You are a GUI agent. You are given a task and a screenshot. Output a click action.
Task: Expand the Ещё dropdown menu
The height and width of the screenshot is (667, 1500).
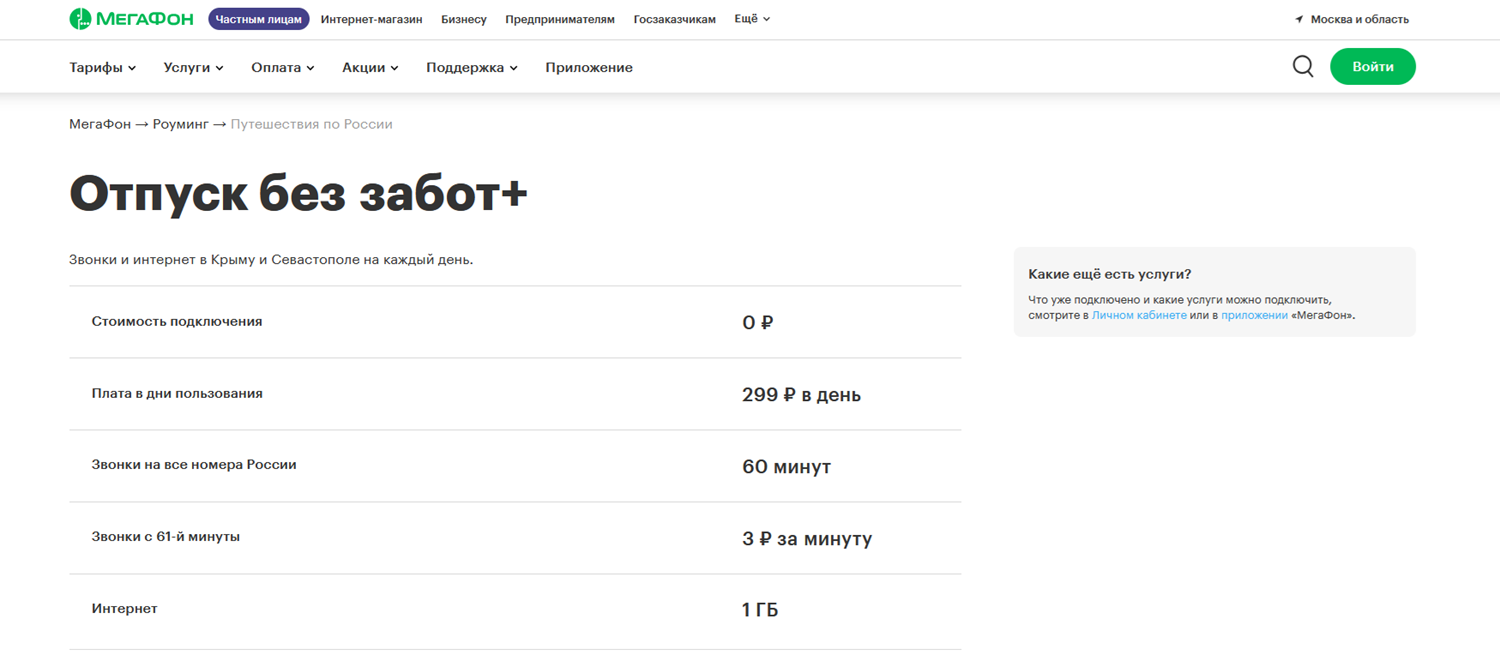tap(752, 19)
